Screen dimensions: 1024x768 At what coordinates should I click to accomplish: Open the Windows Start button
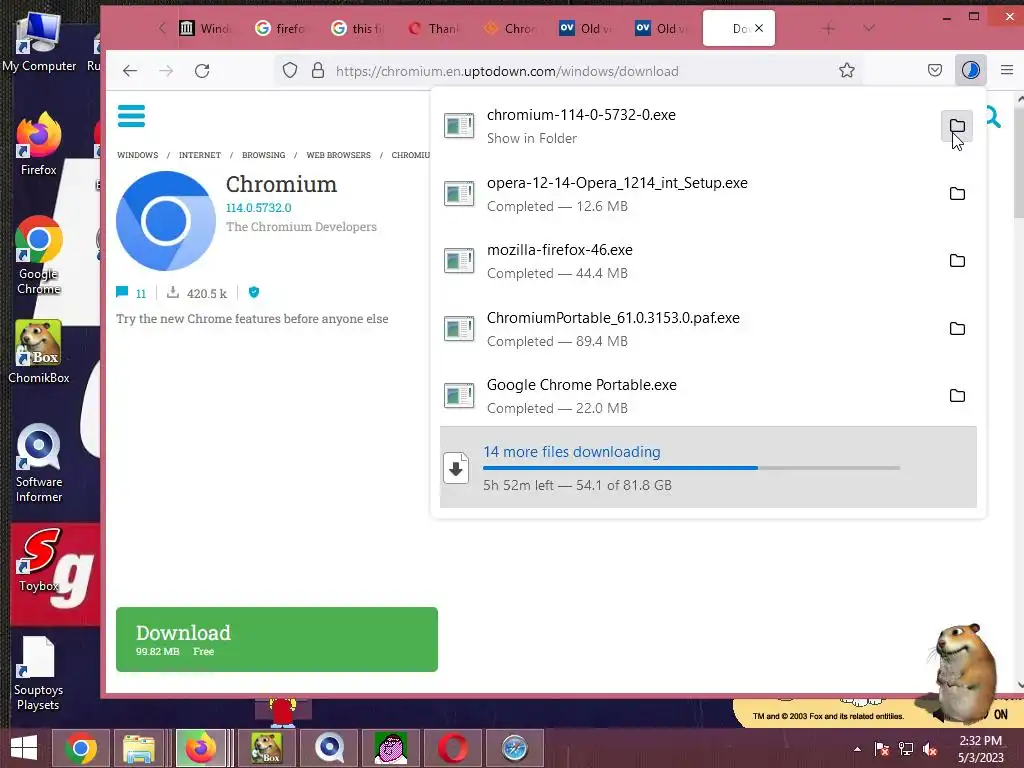pyautogui.click(x=24, y=748)
